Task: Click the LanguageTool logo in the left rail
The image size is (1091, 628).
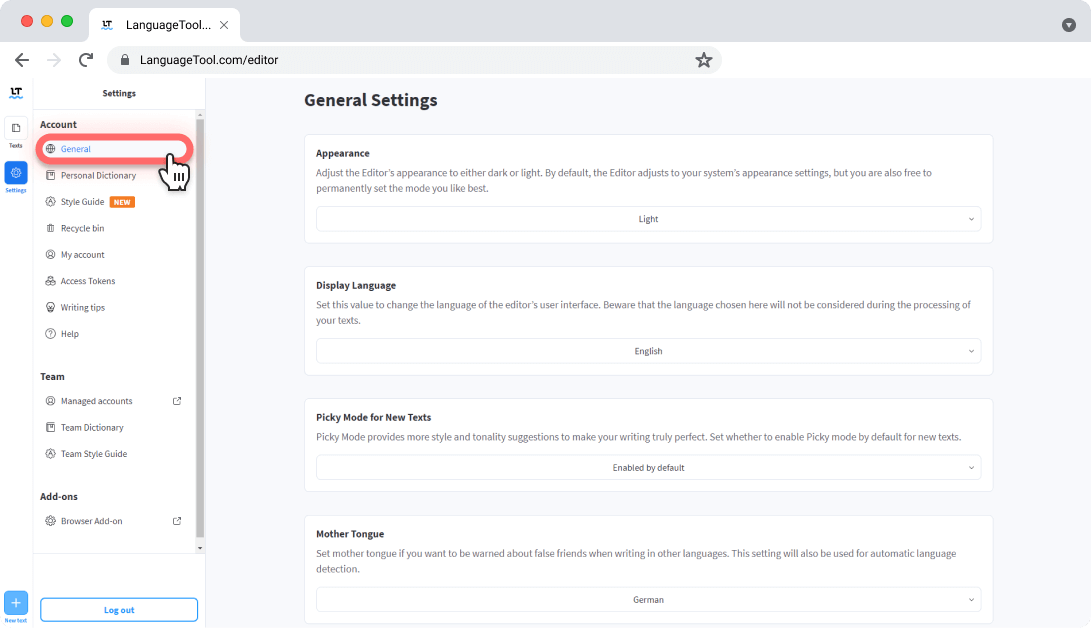Action: 16,92
